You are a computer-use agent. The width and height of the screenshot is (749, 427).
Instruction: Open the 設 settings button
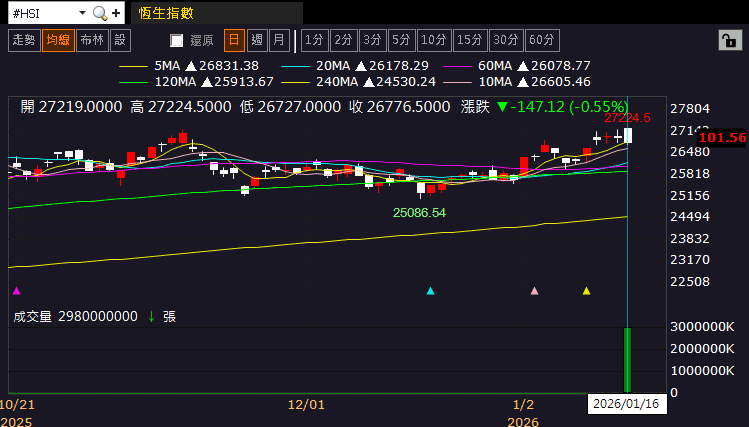click(120, 40)
